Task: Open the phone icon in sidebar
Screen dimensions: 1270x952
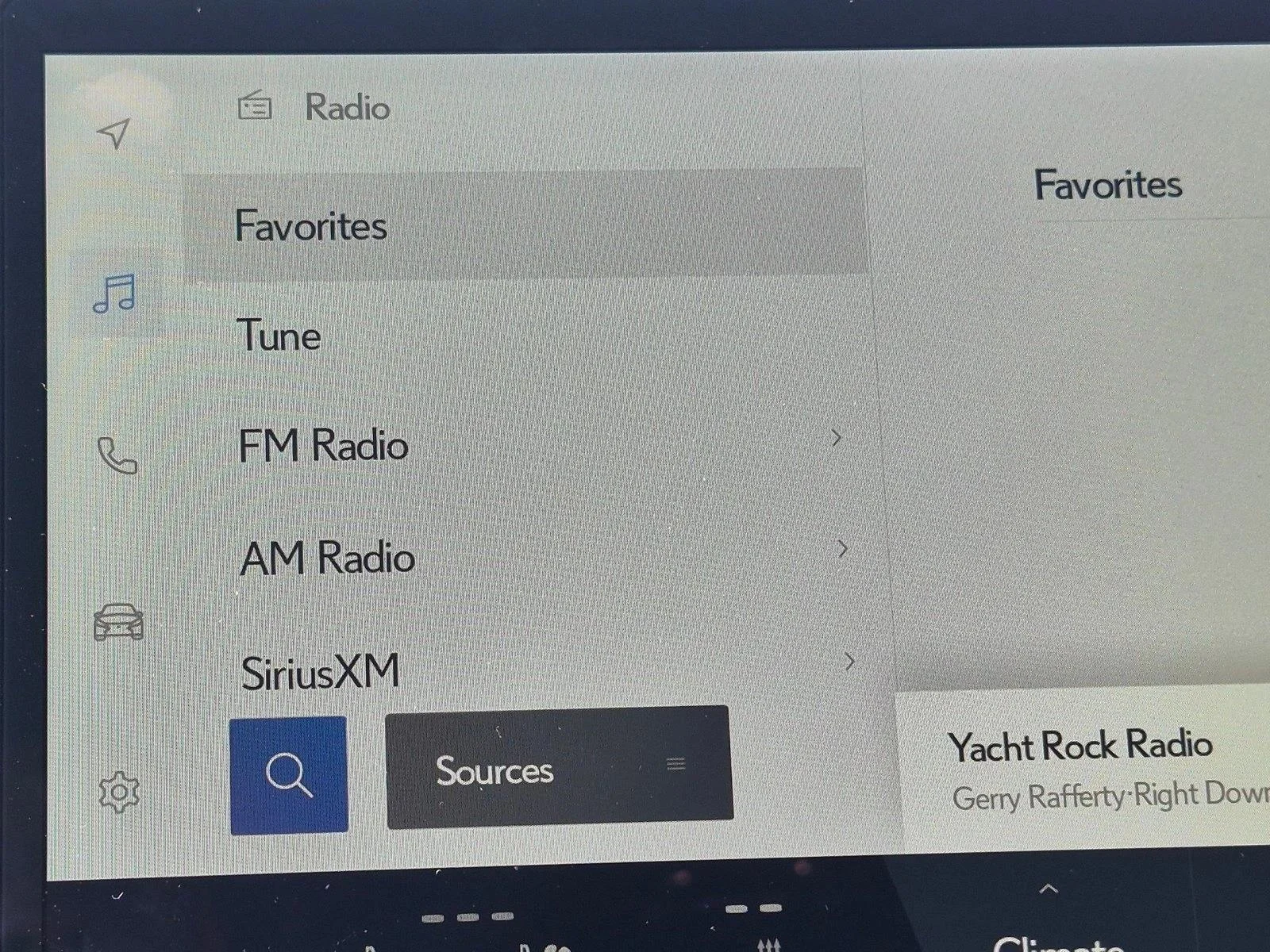Action: [x=117, y=455]
